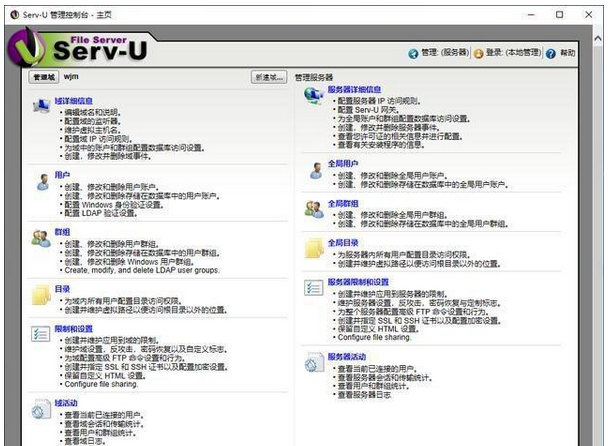Click the 群组 groups icon
Viewport: 608px width, 446px height.
tap(41, 238)
